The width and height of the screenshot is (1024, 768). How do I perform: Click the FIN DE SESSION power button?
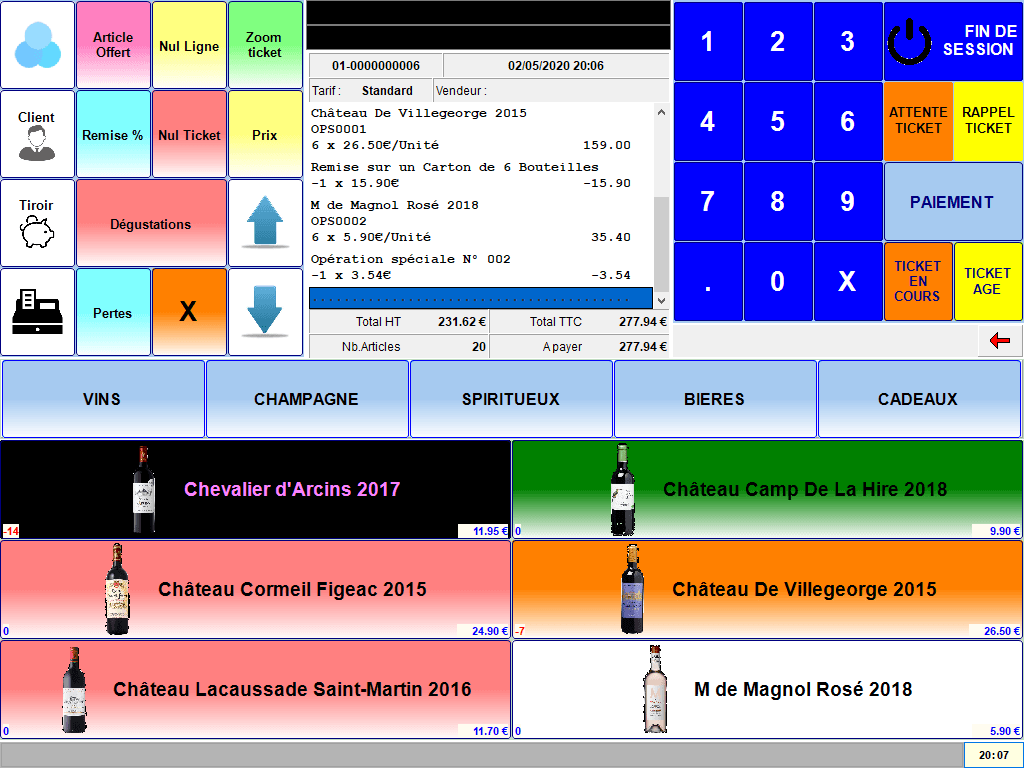point(953,41)
